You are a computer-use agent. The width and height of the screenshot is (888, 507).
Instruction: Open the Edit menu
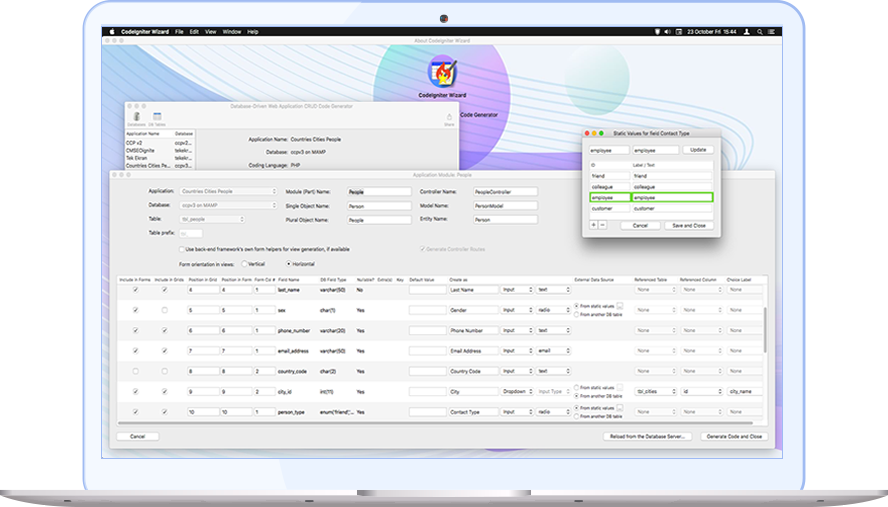[194, 32]
